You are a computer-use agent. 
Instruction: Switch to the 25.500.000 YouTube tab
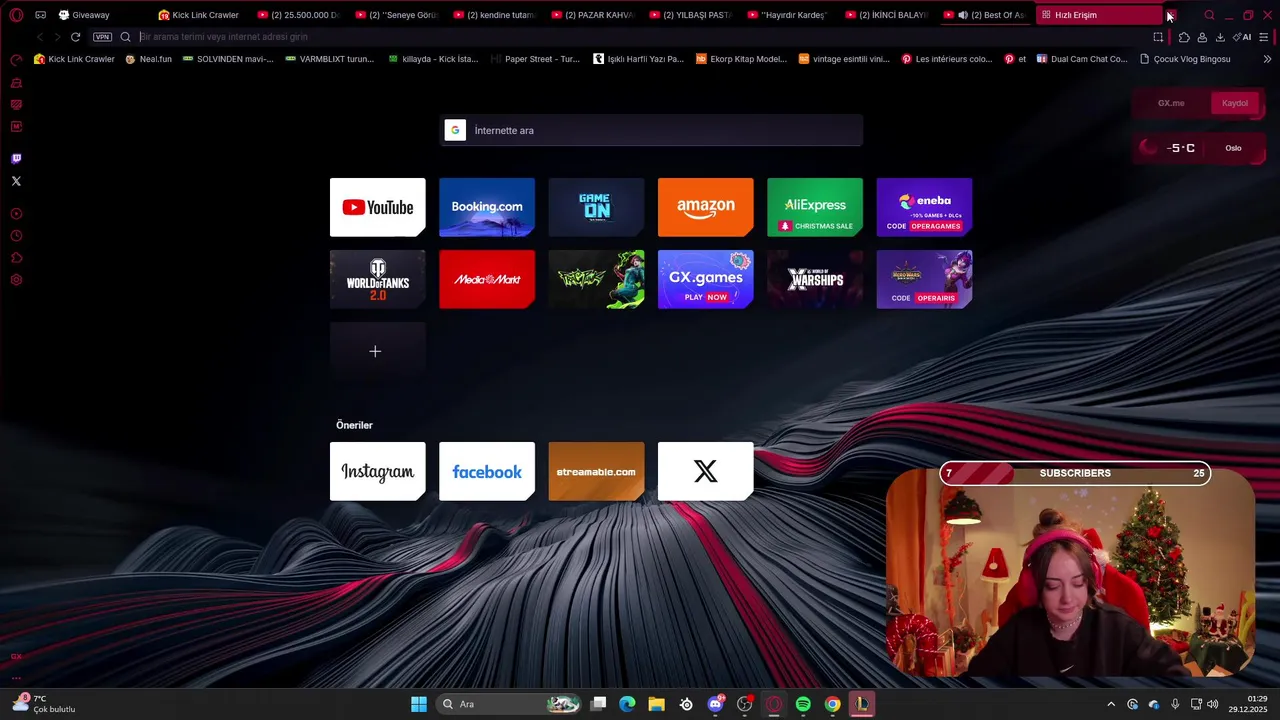298,15
